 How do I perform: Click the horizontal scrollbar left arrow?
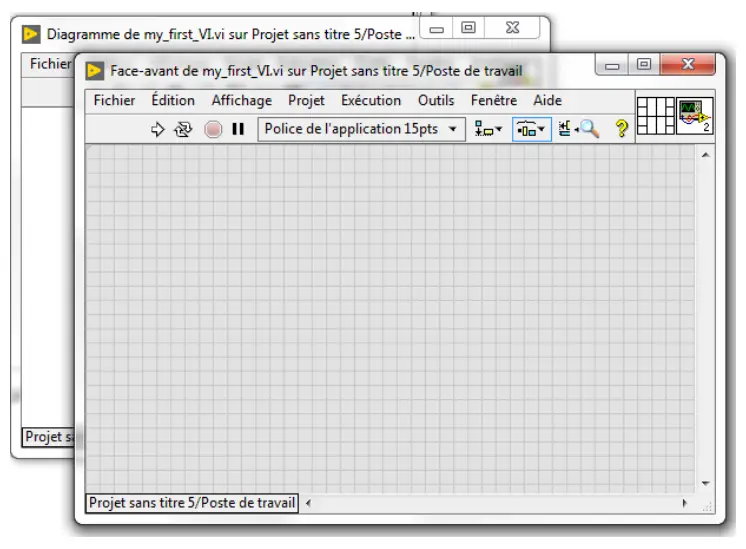[308, 503]
